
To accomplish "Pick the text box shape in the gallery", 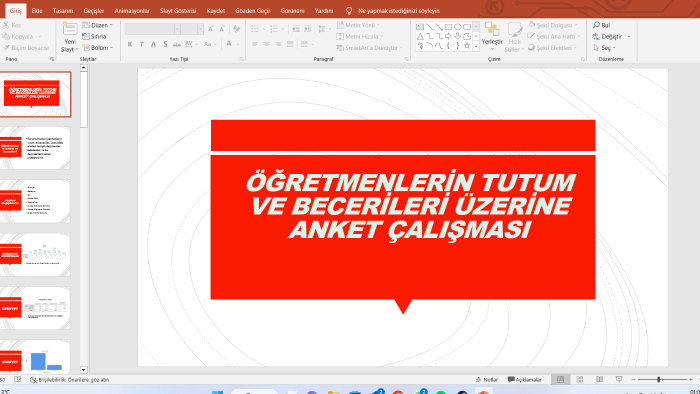I will click(x=420, y=27).
